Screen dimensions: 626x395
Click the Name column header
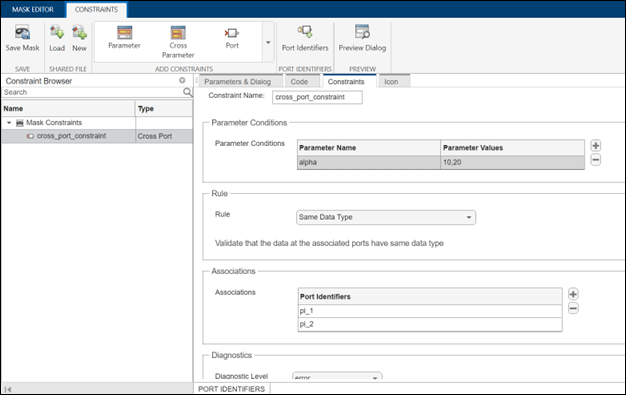(x=68, y=109)
